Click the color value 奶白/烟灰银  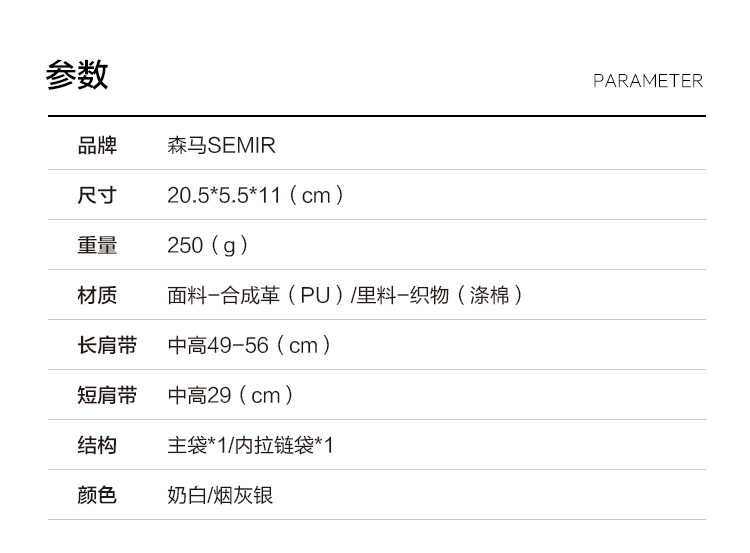pyautogui.click(x=220, y=495)
